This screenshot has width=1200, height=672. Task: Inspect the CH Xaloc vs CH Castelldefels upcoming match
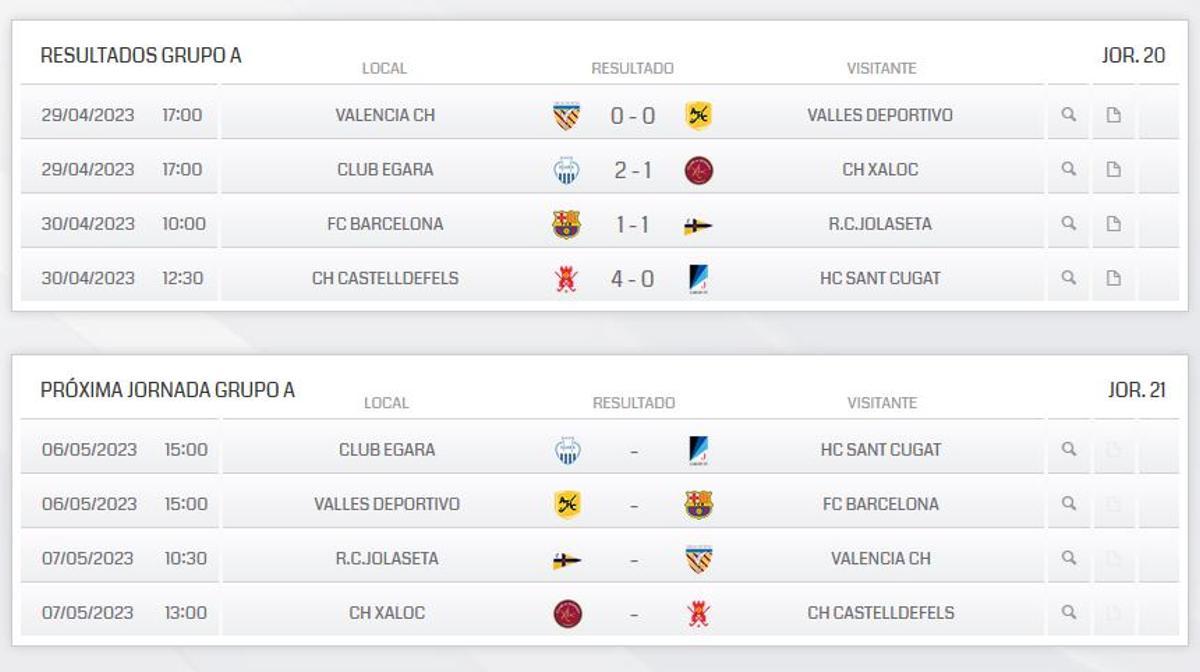(x=1069, y=613)
